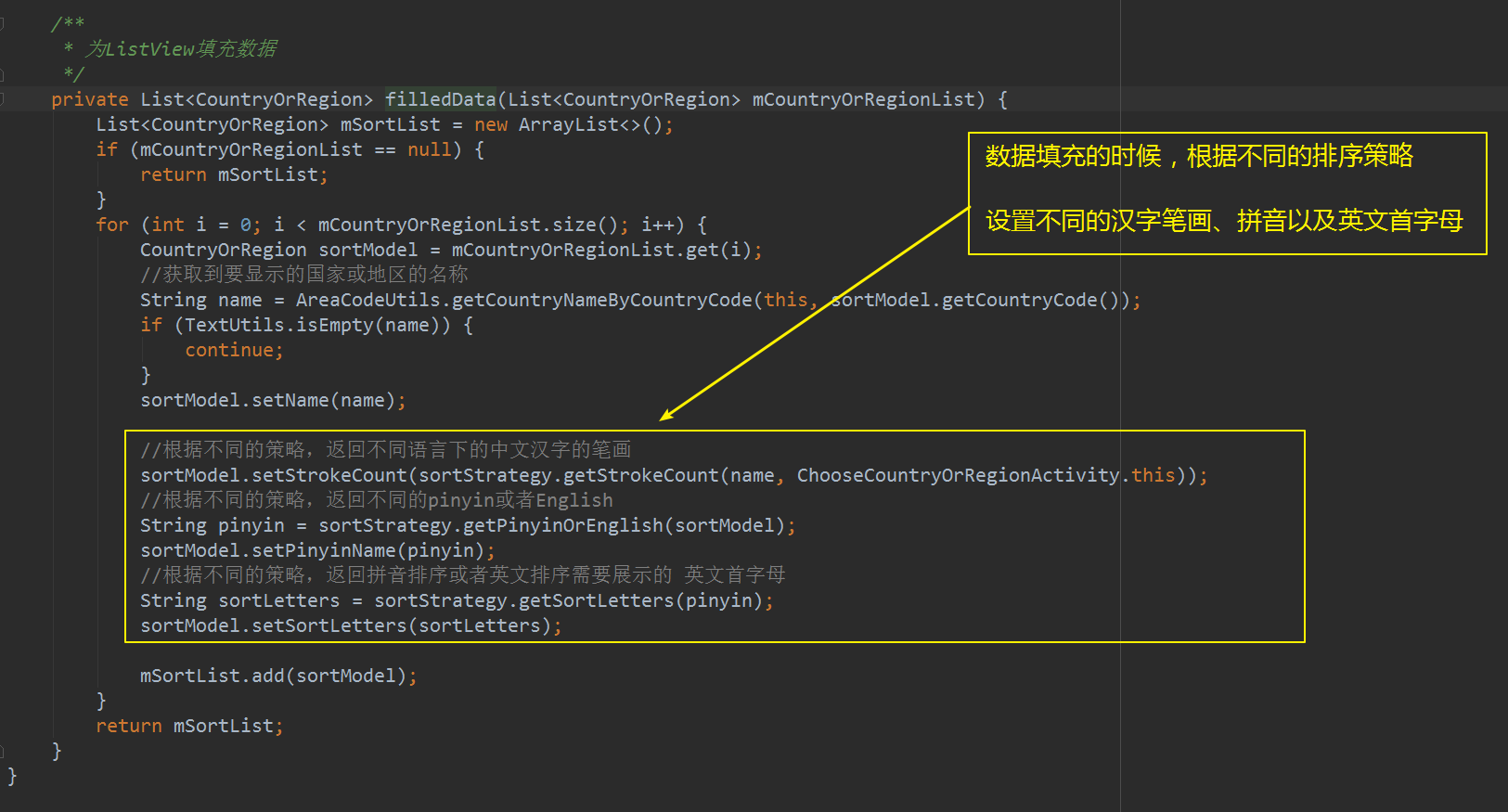This screenshot has height=812, width=1508.
Task: Click the mCountryOrRegionList parameter in method signature
Action: pos(863,99)
